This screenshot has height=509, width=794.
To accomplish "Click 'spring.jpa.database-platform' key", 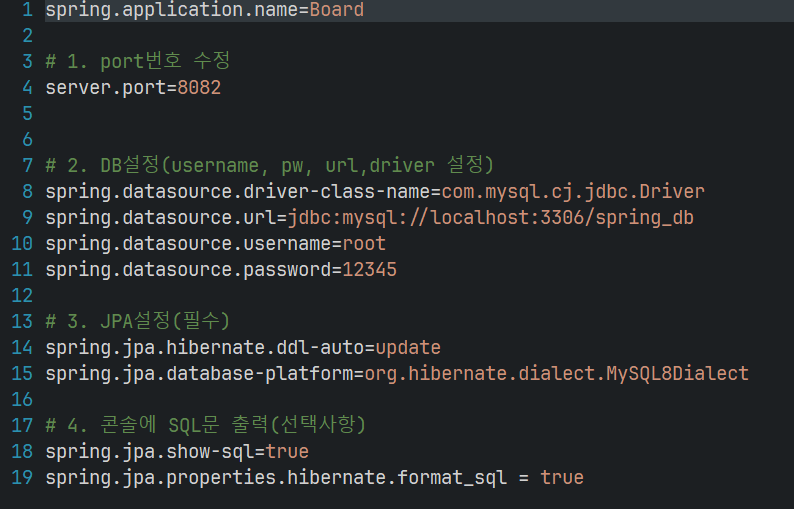I will pos(200,374).
